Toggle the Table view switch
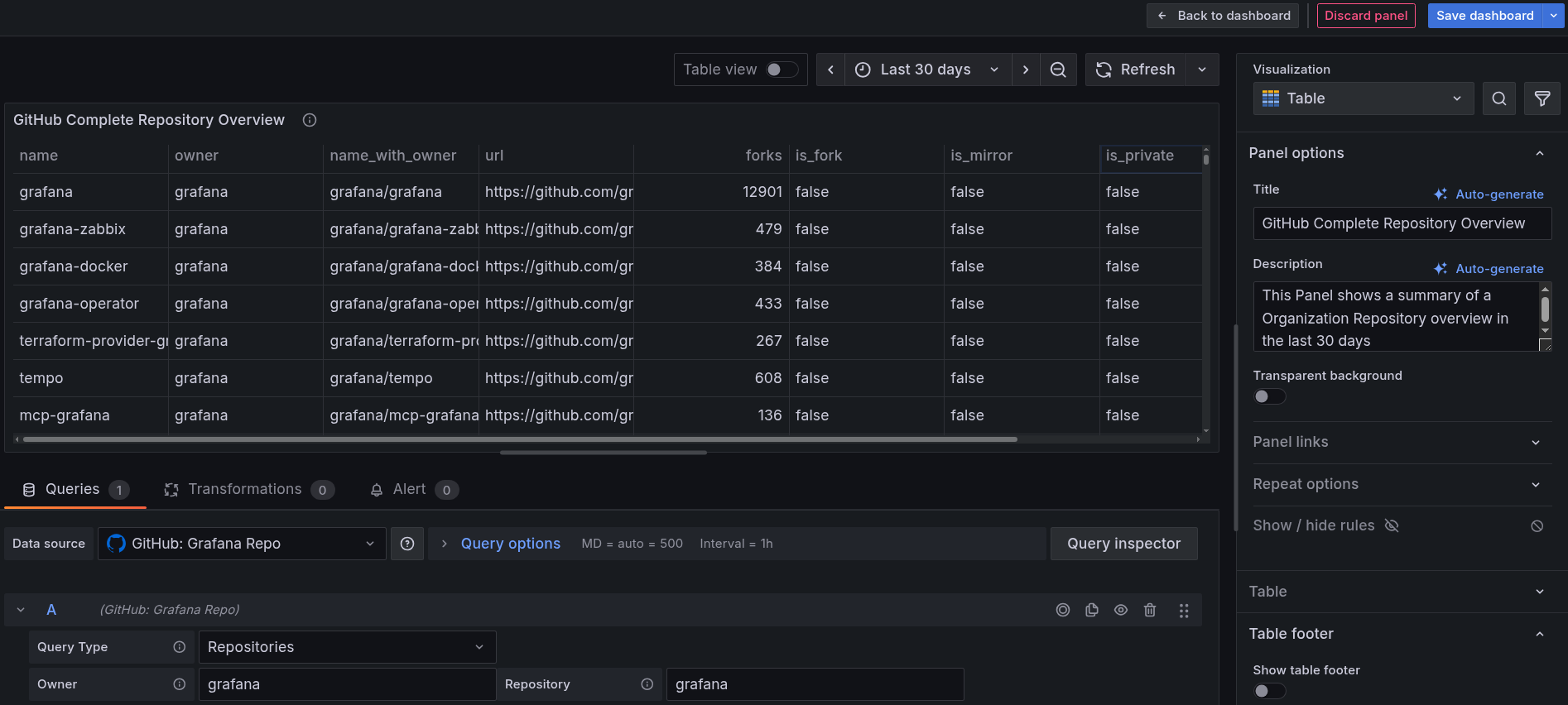Image resolution: width=1568 pixels, height=705 pixels. [781, 70]
